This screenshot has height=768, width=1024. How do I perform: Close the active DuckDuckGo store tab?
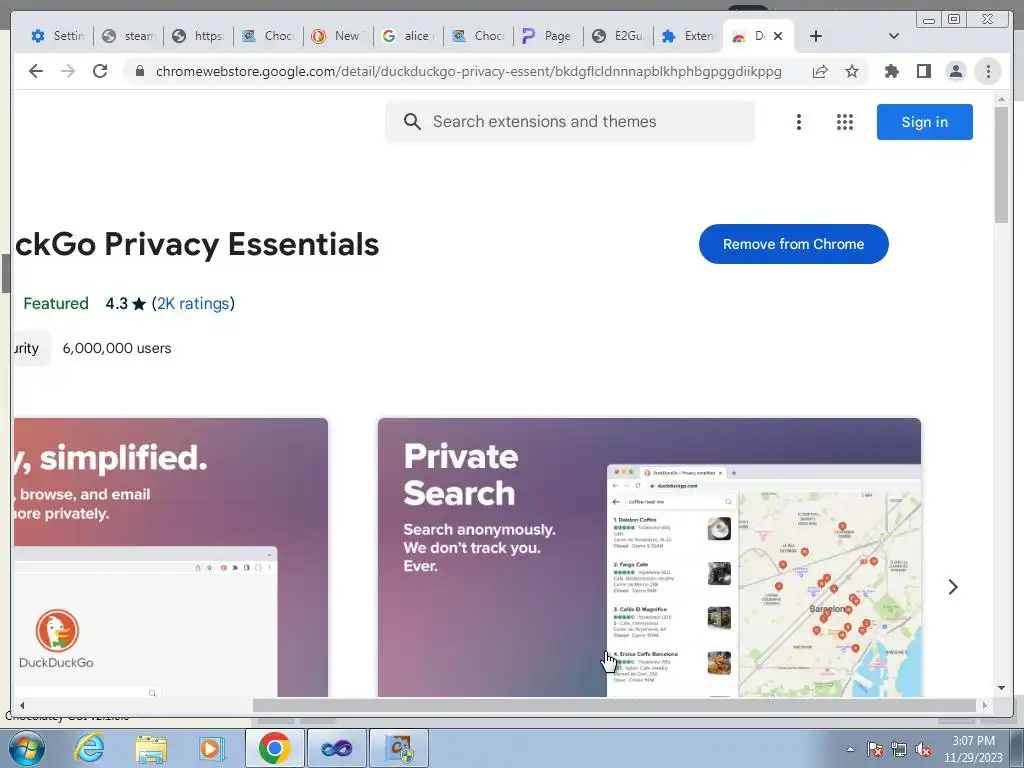click(778, 36)
